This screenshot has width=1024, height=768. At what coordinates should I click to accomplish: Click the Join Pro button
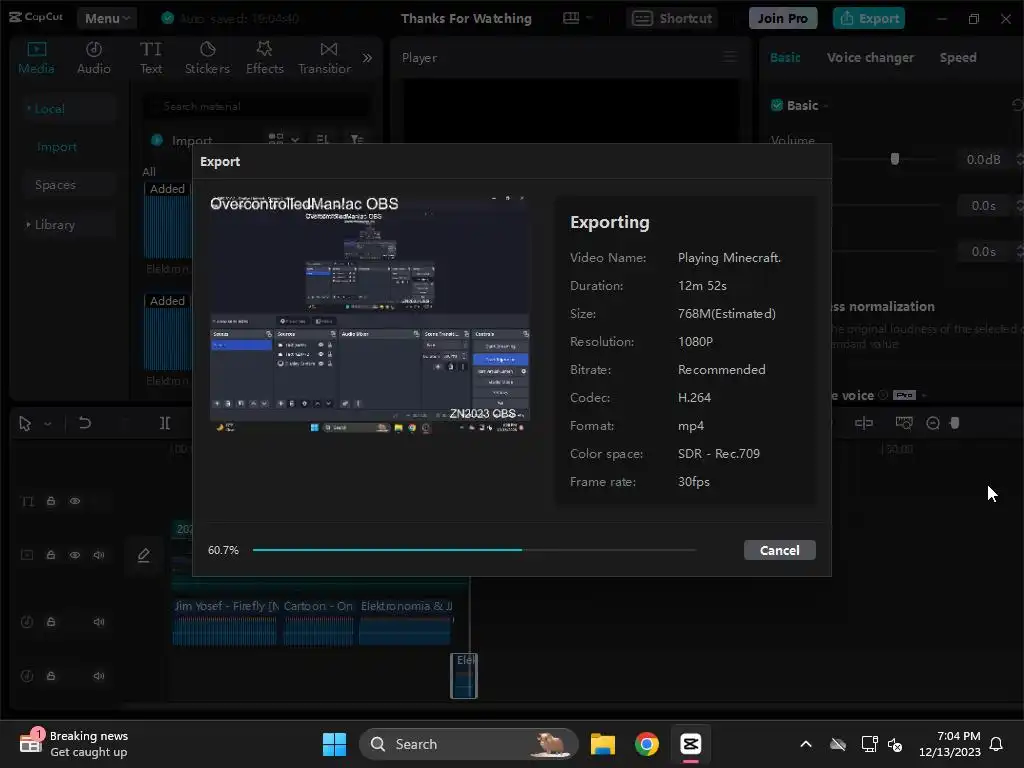point(782,18)
